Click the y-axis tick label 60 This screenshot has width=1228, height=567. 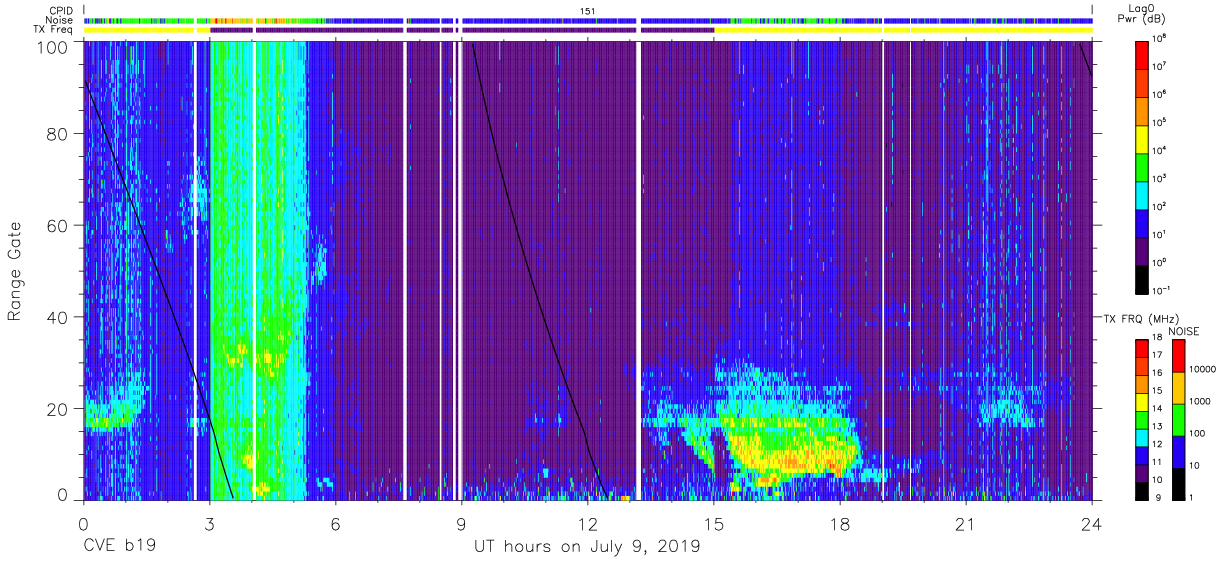58,226
